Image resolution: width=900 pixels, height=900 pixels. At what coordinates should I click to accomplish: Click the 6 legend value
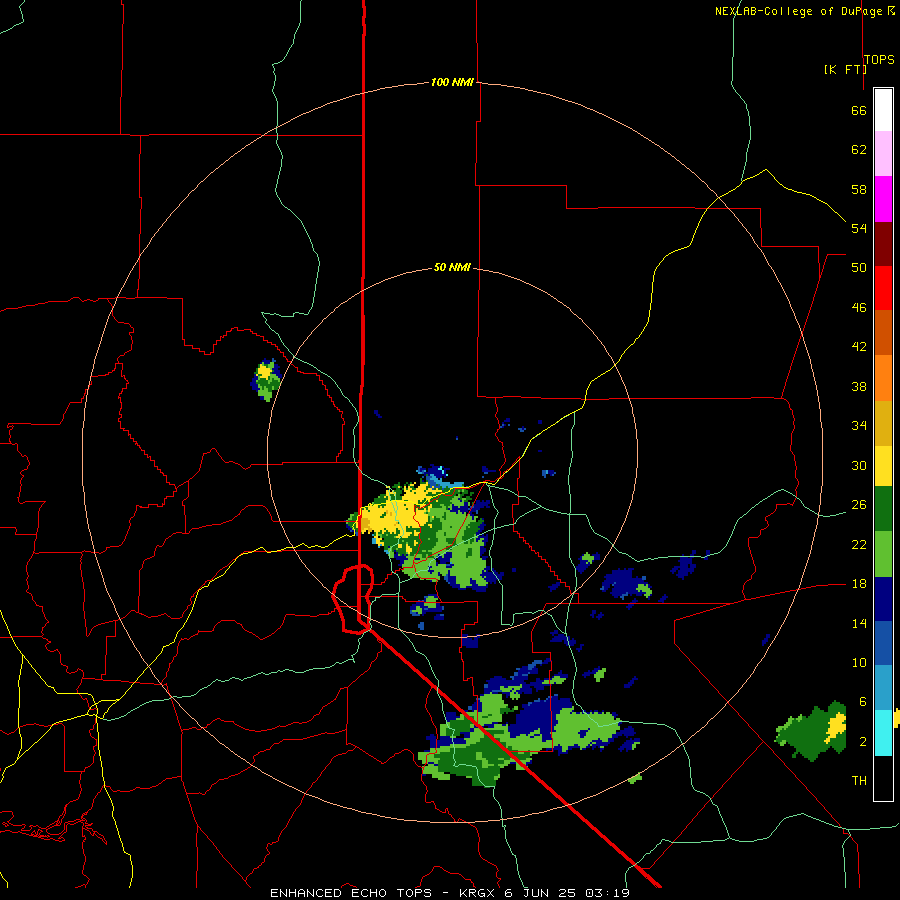point(862,702)
